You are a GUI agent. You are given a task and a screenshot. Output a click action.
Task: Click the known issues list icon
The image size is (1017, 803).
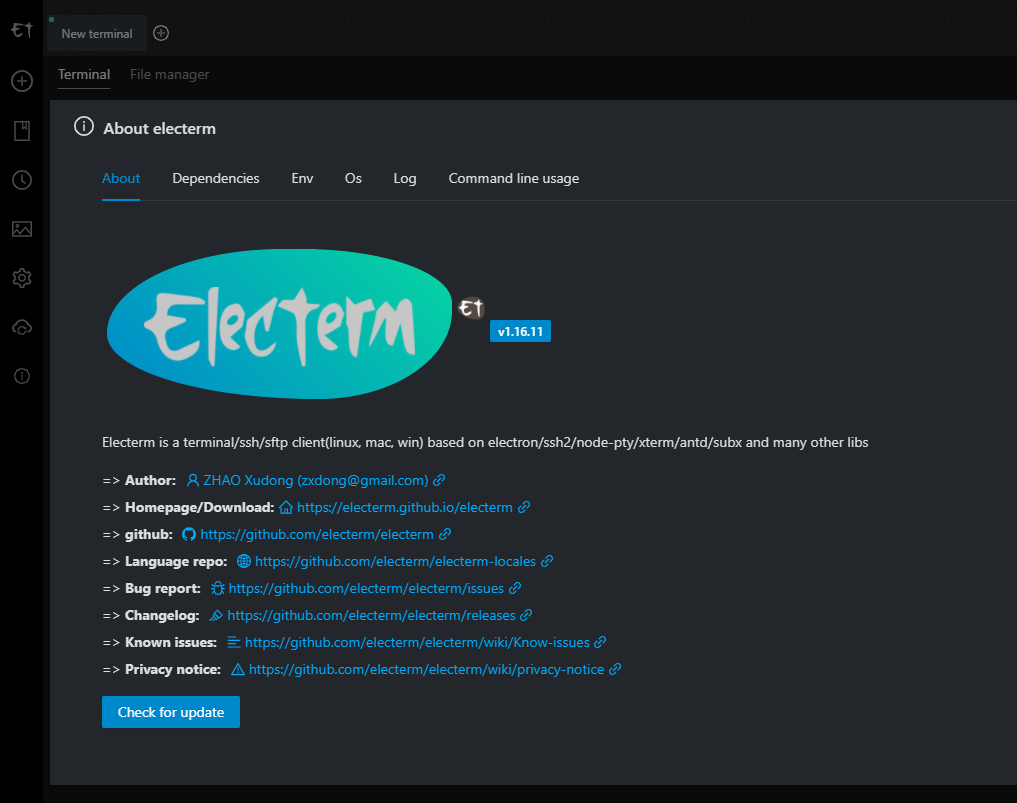[x=233, y=642]
